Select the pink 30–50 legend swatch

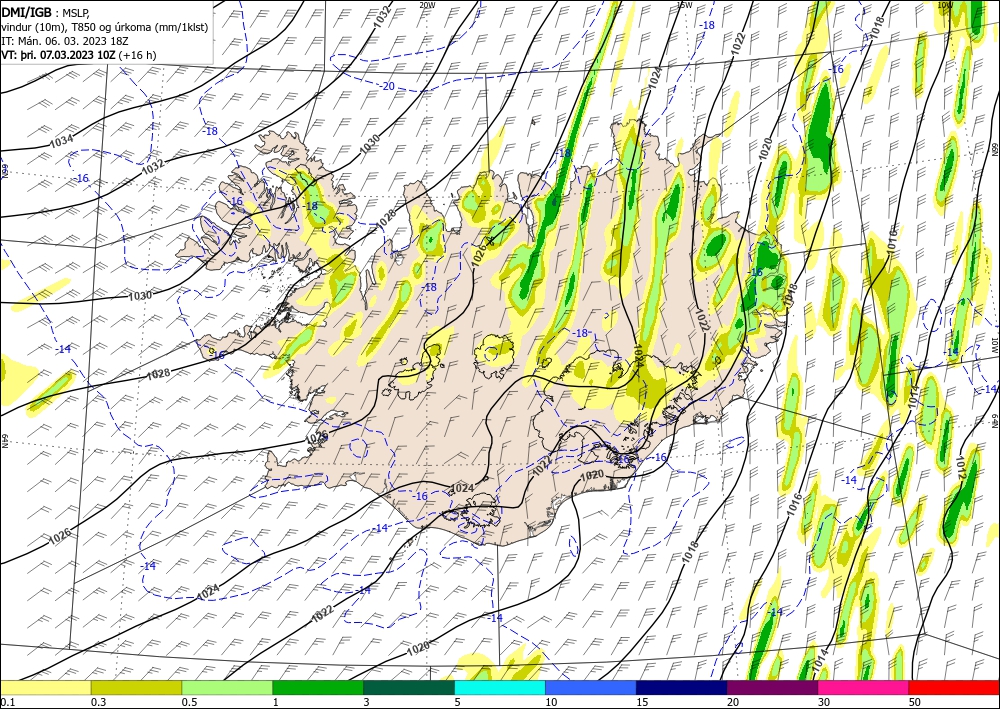tap(863, 687)
